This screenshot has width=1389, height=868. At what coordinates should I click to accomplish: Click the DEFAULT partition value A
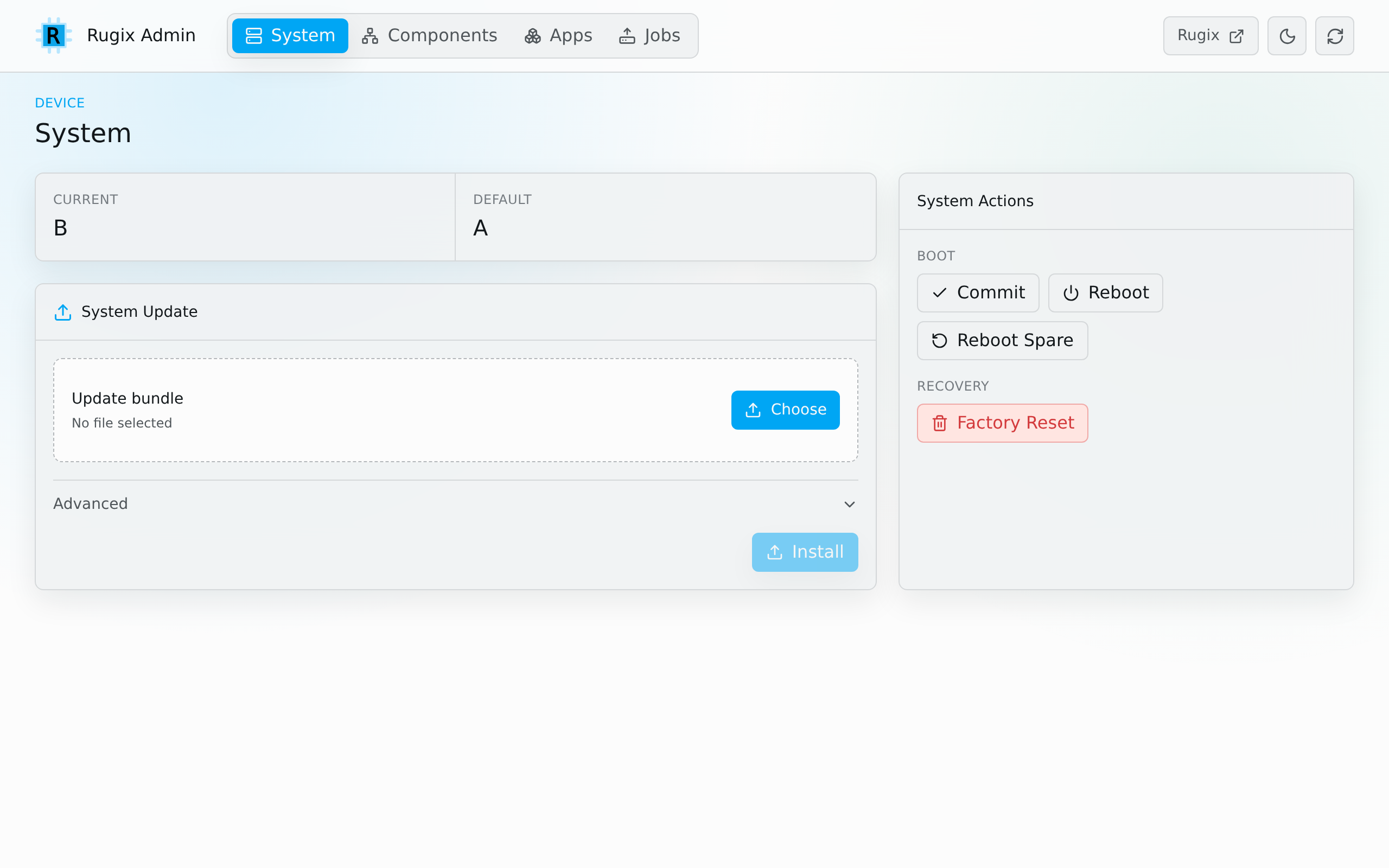480,228
